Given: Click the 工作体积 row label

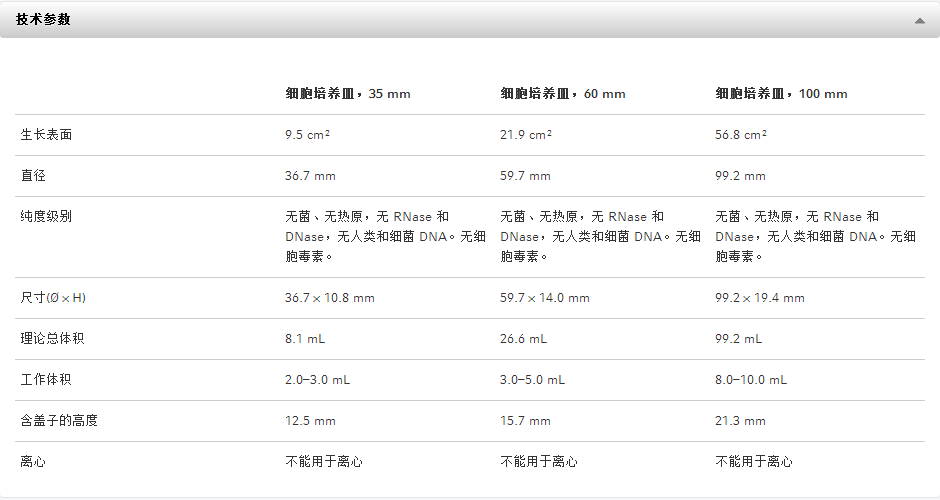Looking at the screenshot, I should point(46,379).
